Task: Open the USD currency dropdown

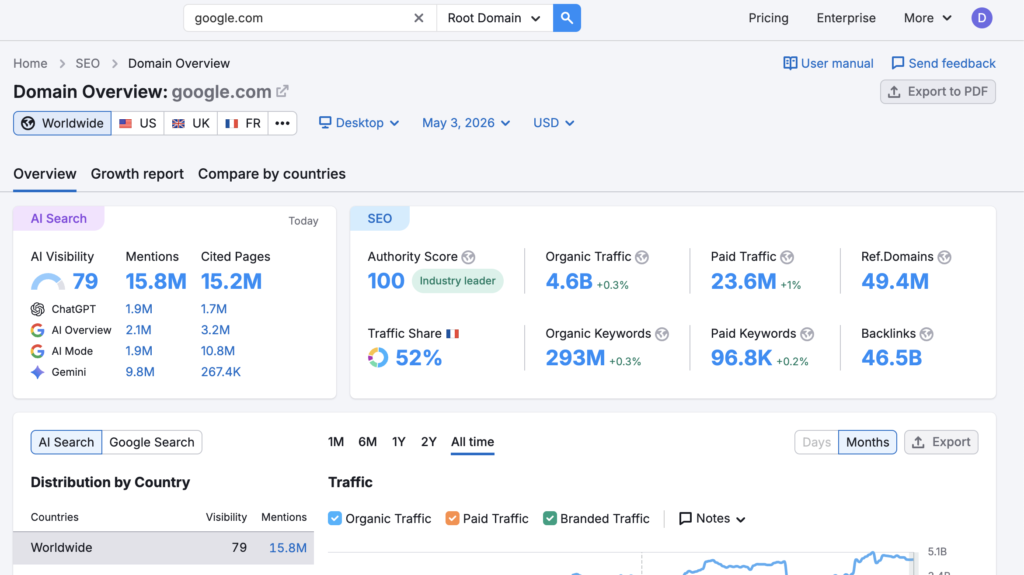Action: [553, 123]
